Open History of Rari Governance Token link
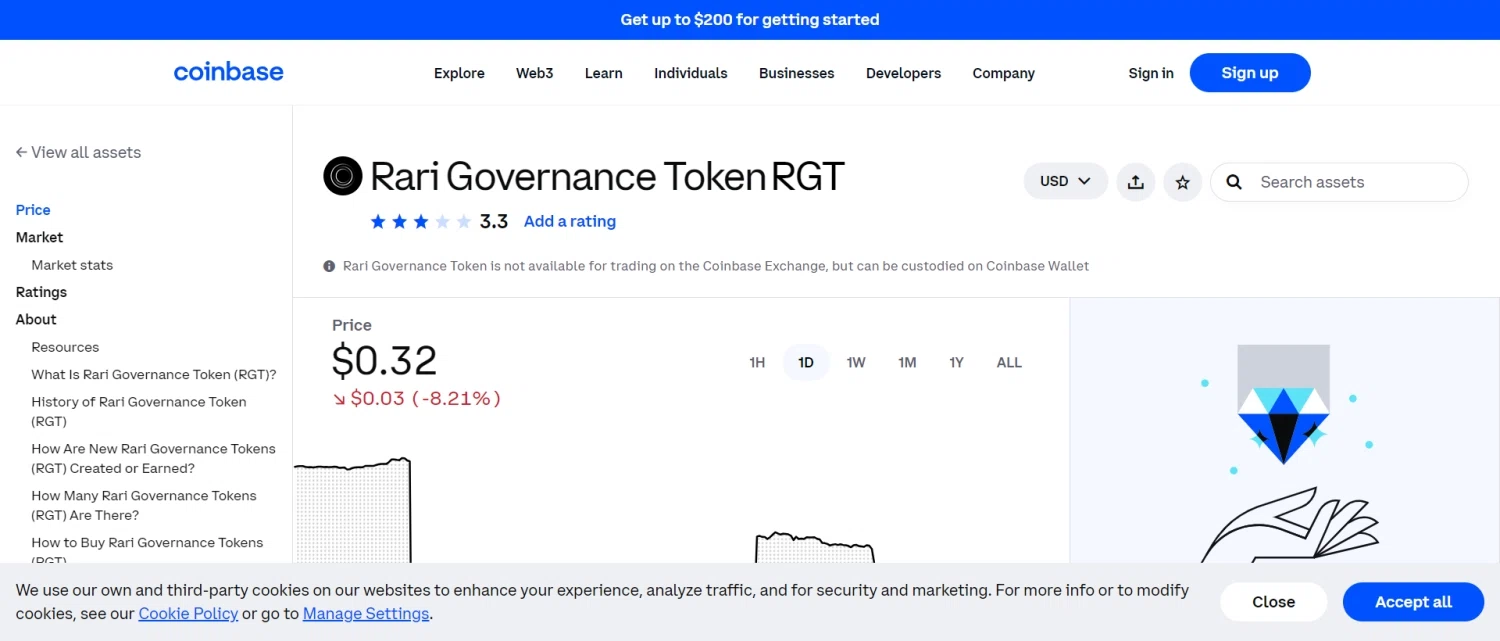This screenshot has height=641, width=1500. (x=139, y=411)
